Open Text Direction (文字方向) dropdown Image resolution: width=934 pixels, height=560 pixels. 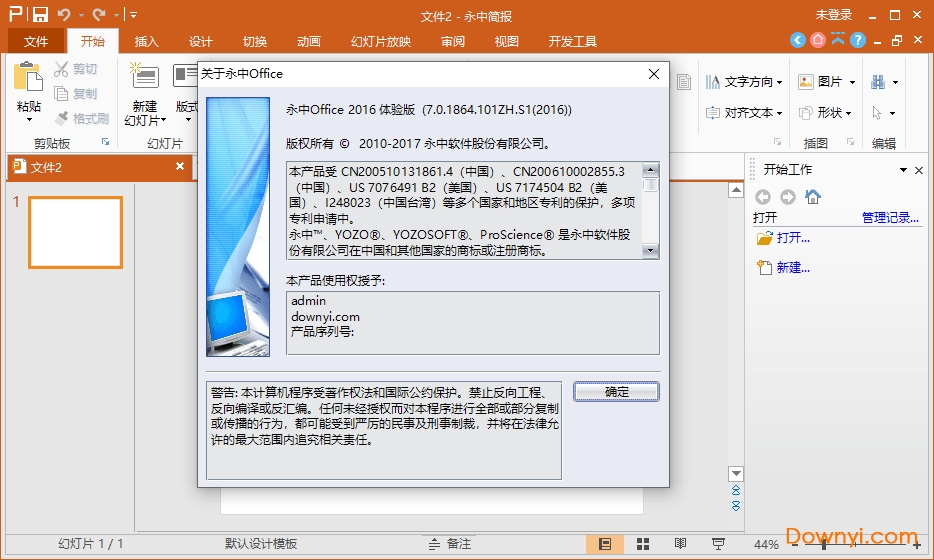pyautogui.click(x=744, y=82)
